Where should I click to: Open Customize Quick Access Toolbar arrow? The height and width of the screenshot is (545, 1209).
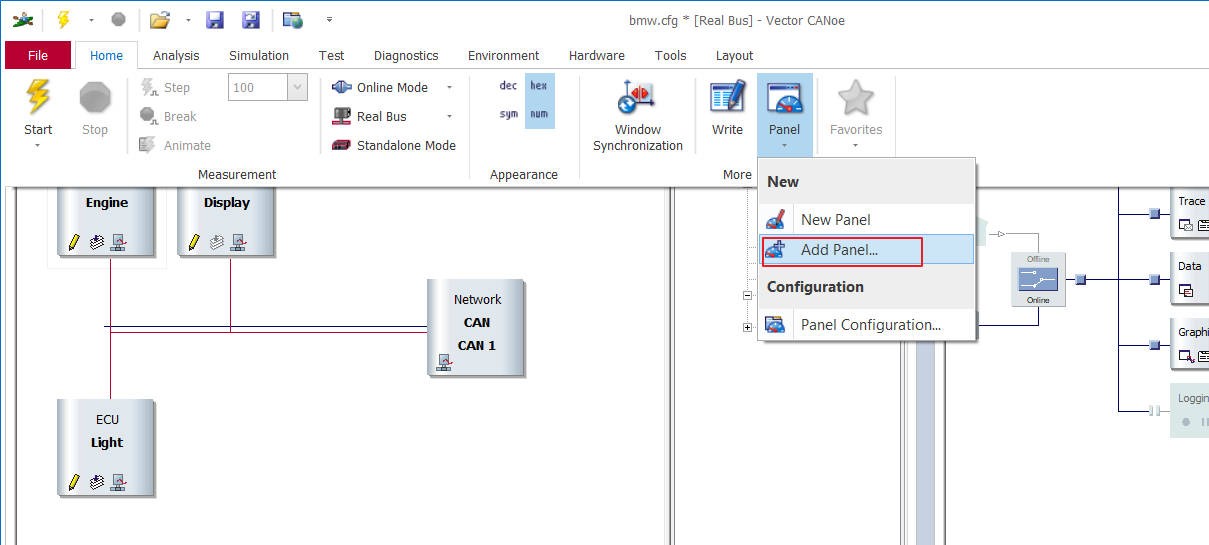[x=329, y=19]
